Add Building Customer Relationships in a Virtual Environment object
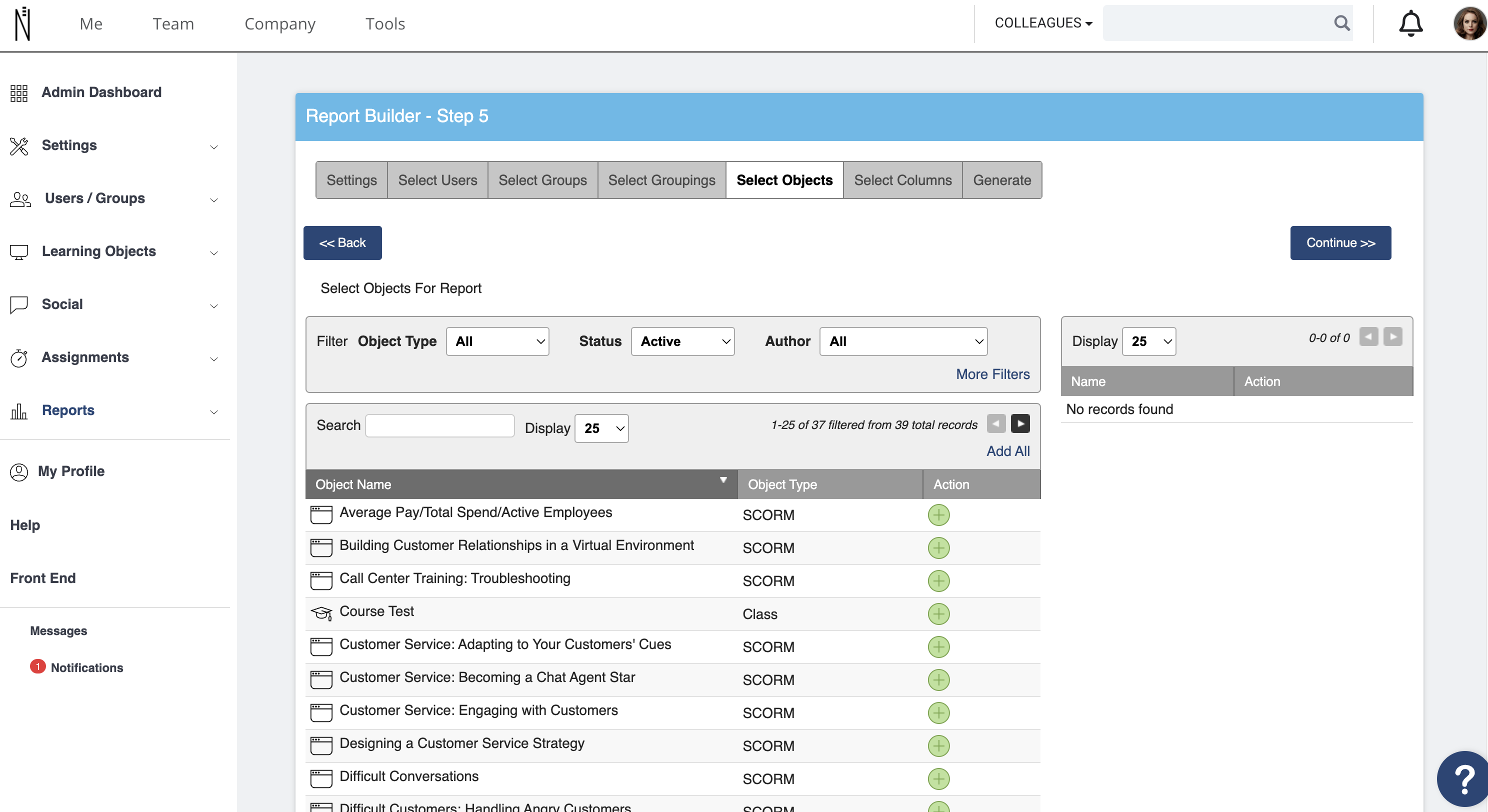Viewport: 1488px width, 812px height. (x=938, y=547)
